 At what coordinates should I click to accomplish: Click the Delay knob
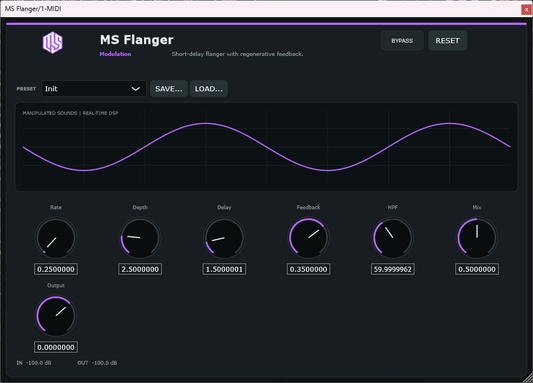pyautogui.click(x=224, y=238)
